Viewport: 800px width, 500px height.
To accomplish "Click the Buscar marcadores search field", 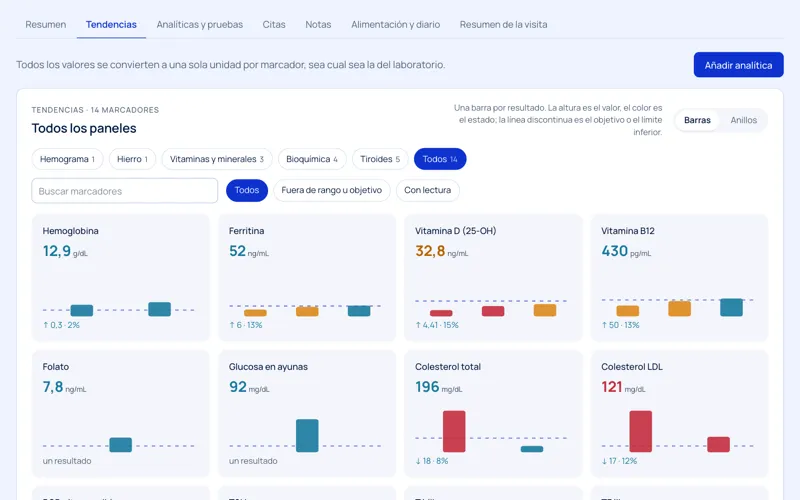I will (x=124, y=191).
